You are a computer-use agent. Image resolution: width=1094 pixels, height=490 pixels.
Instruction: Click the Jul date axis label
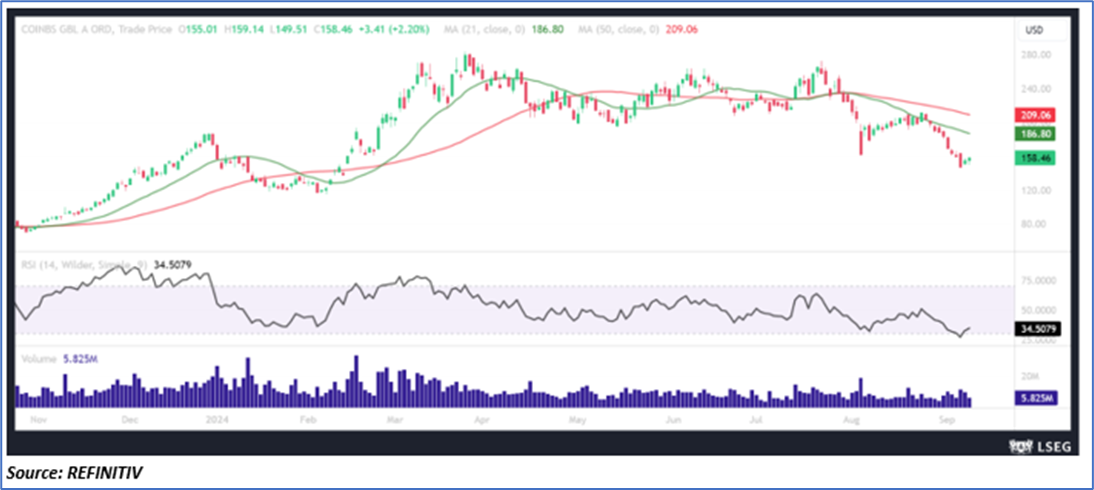[x=756, y=421]
